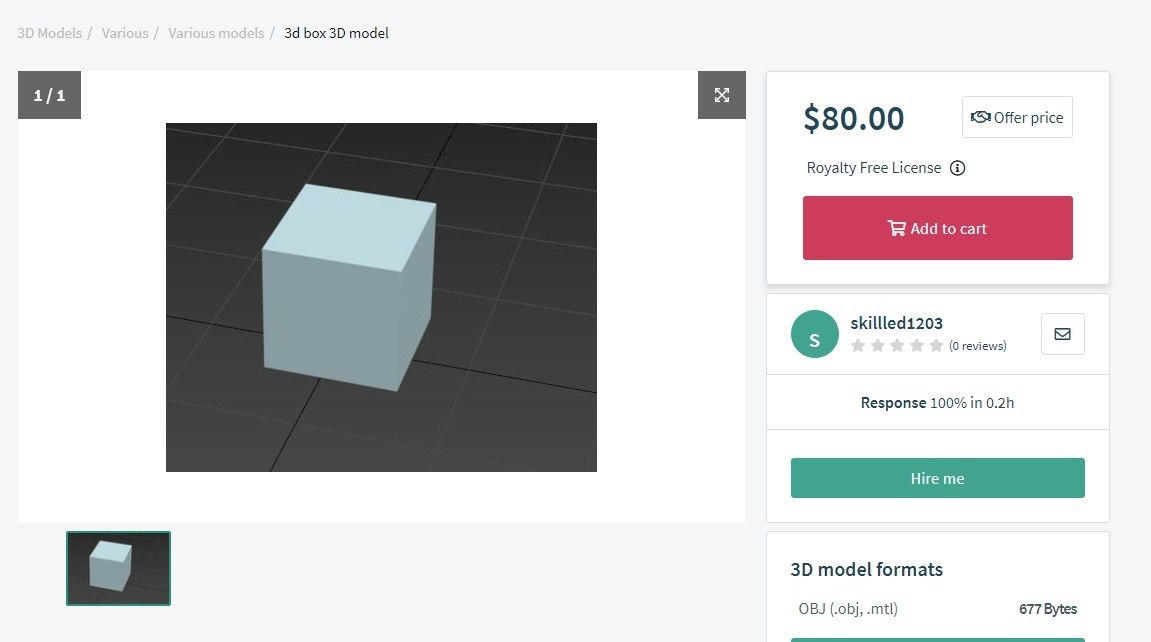Click the handshake icon in Offer price
Viewport: 1151px width, 642px height.
coord(981,117)
